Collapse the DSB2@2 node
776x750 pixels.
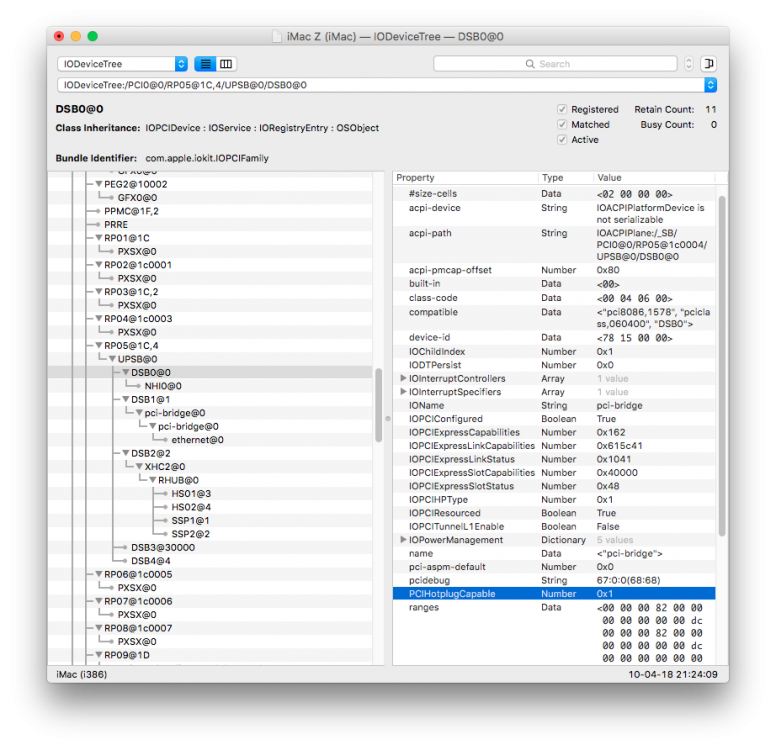[126, 453]
